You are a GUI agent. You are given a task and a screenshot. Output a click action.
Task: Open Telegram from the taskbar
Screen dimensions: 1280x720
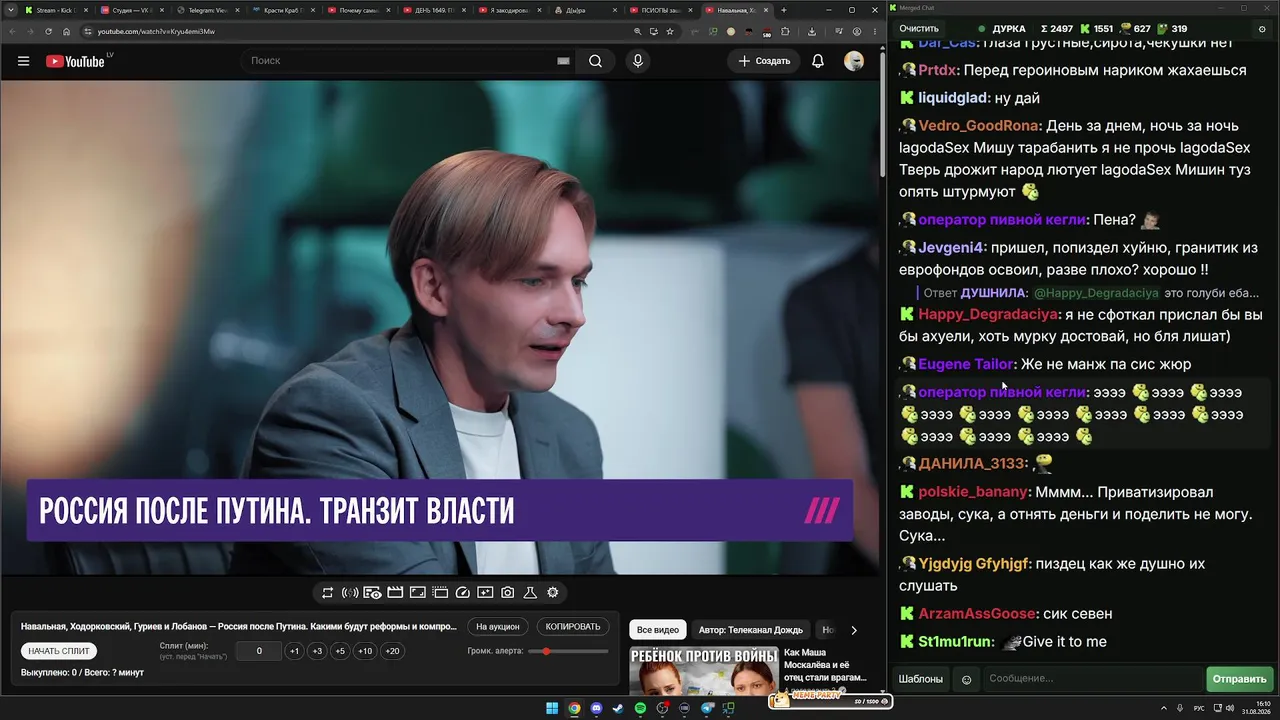[707, 709]
